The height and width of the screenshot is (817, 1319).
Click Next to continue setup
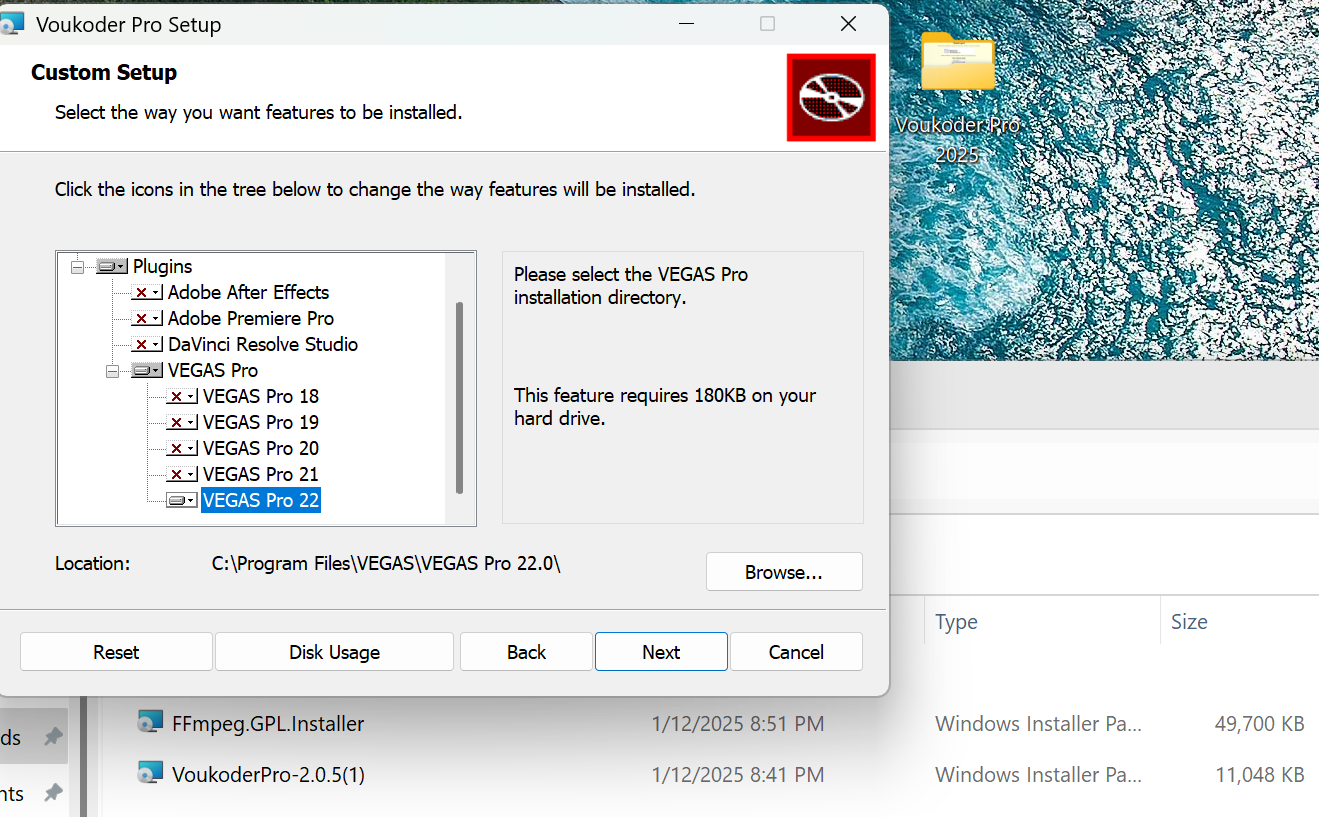661,652
